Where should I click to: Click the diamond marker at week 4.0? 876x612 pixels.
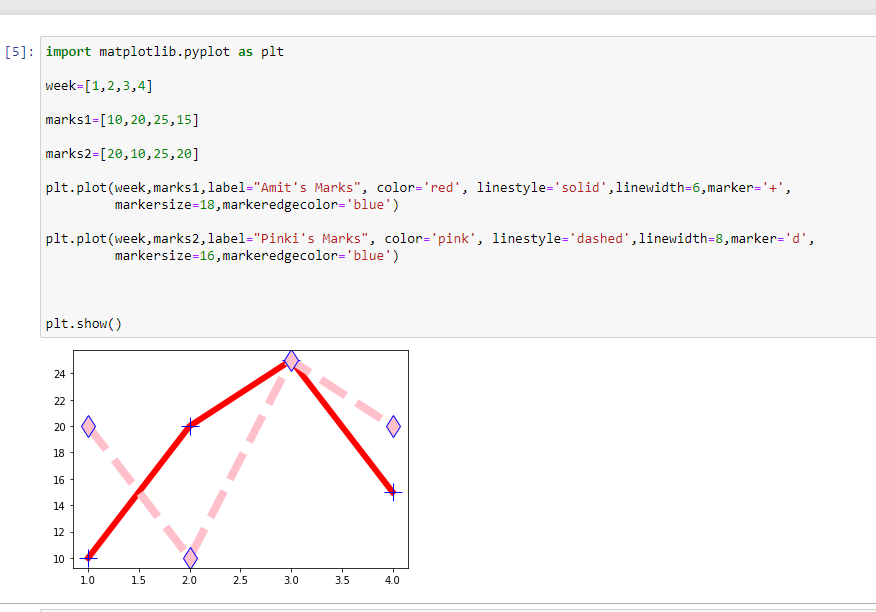click(393, 426)
